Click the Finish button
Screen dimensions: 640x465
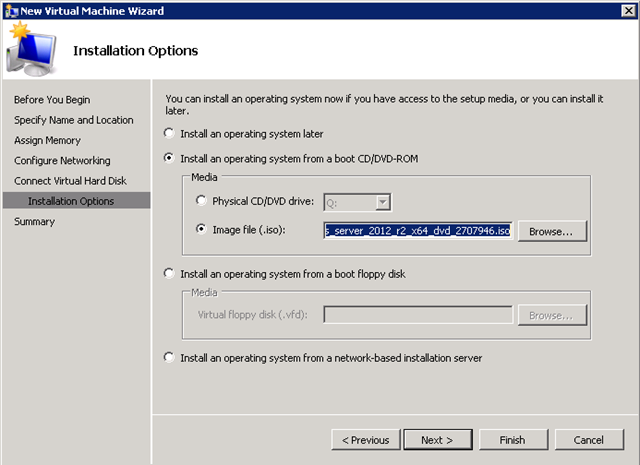pyautogui.click(x=513, y=440)
